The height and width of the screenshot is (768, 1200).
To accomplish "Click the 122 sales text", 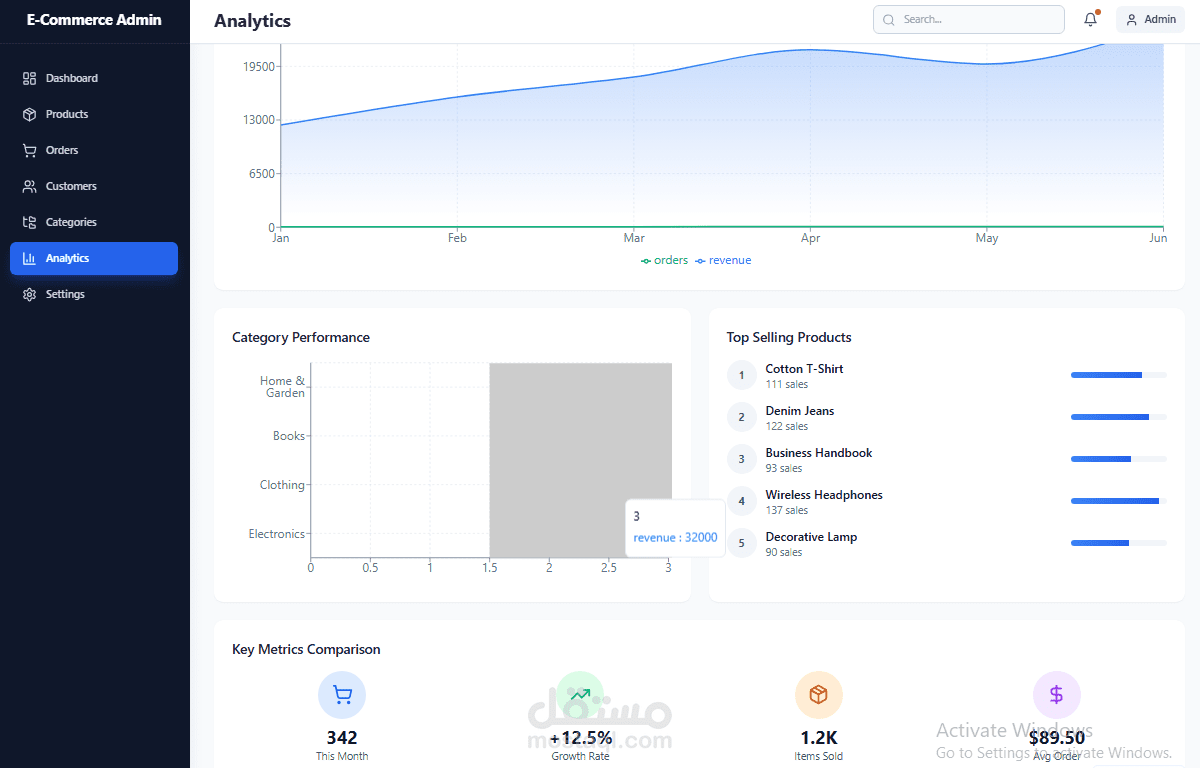I will point(787,426).
